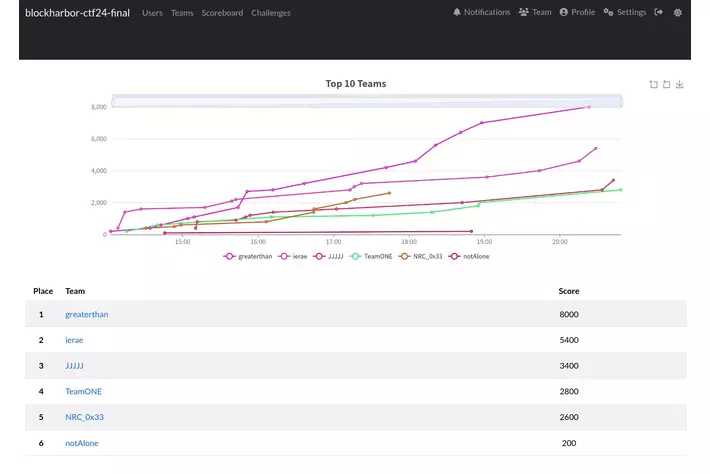Open greaterthan team link in table
Viewport: 710px width, 474px height.
tap(86, 314)
